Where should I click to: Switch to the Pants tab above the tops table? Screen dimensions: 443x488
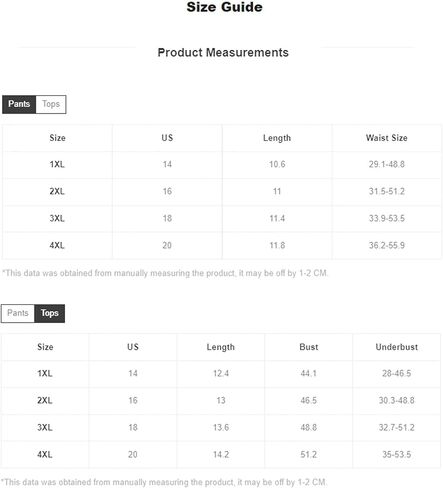(x=18, y=313)
